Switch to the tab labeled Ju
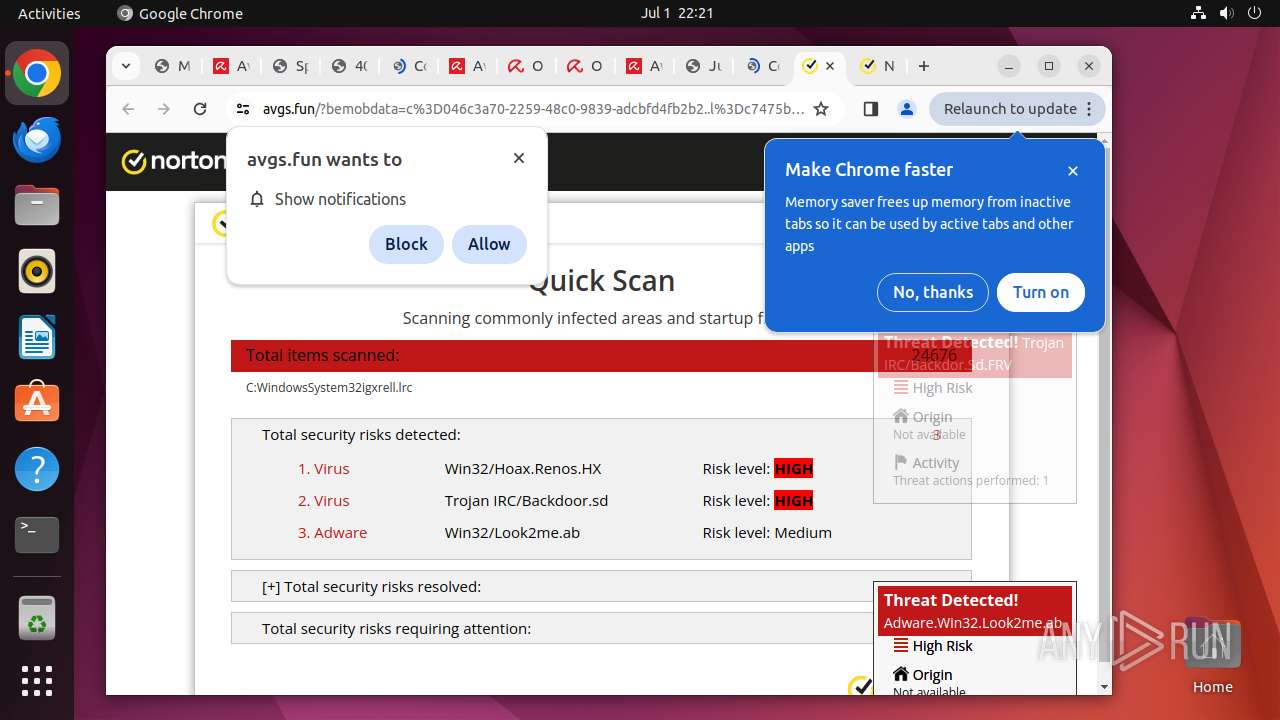The width and height of the screenshot is (1280, 720). pos(703,66)
